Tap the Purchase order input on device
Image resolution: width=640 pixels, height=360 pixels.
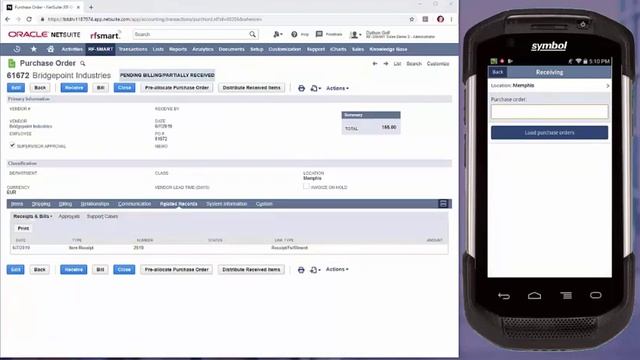point(549,112)
